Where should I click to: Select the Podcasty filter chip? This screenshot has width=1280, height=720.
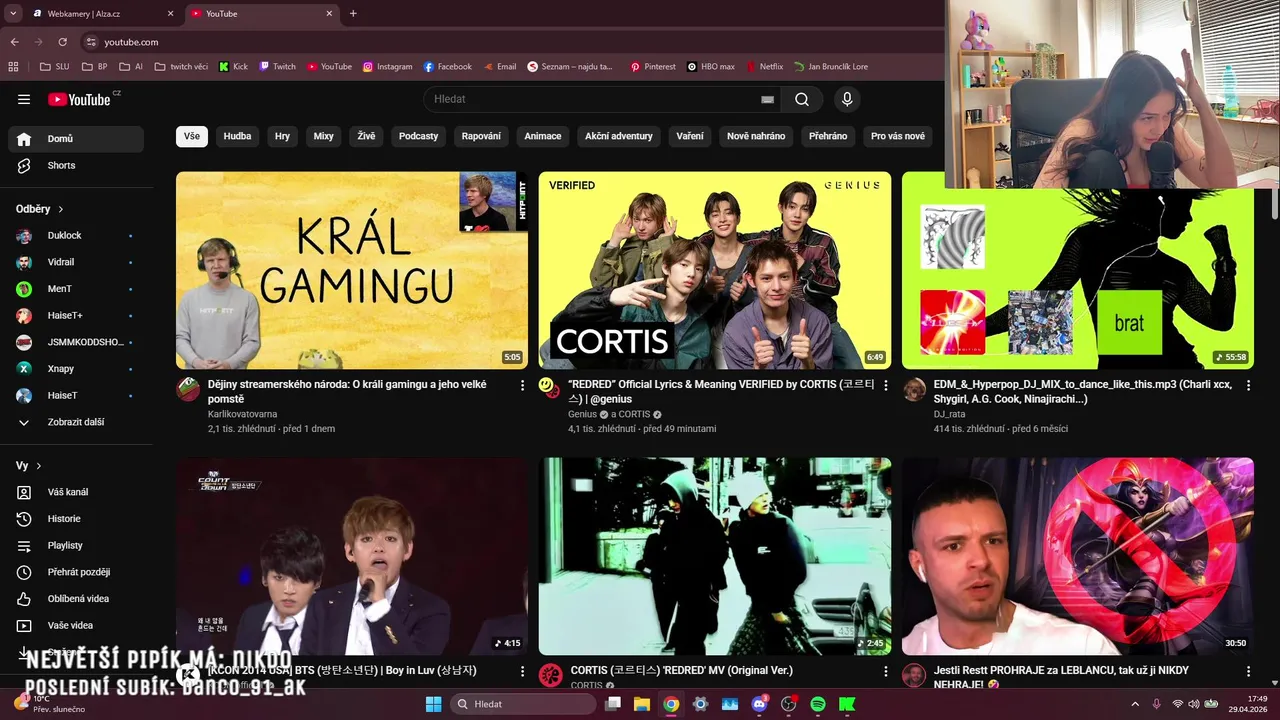click(x=418, y=136)
